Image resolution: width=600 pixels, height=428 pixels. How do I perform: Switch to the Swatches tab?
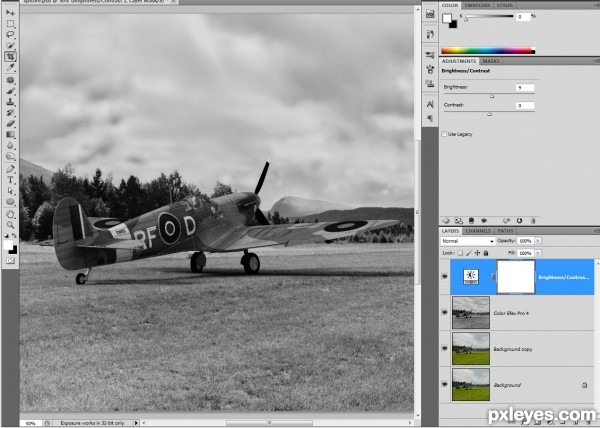478,5
